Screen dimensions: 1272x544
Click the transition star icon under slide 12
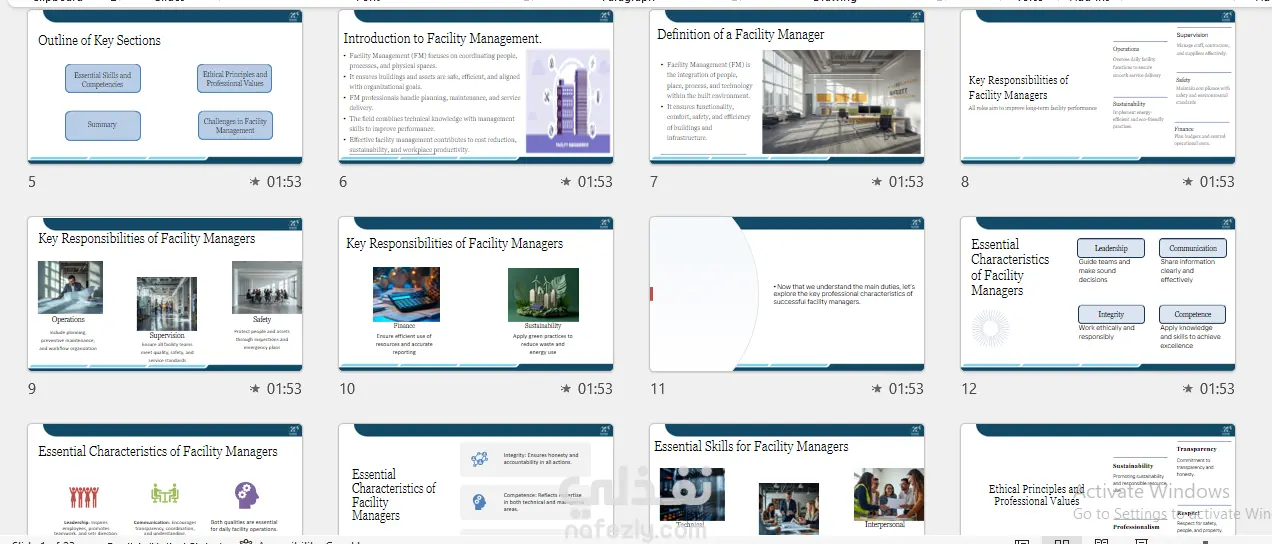pos(1188,388)
